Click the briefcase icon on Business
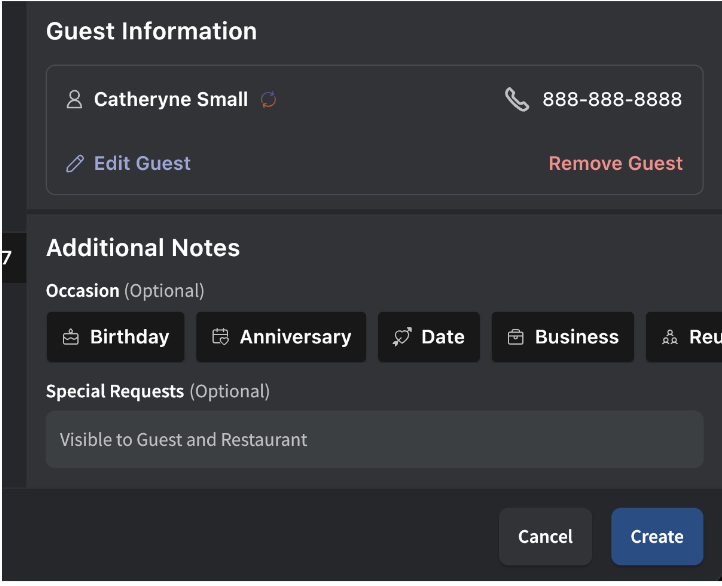The height and width of the screenshot is (586, 722). [516, 338]
